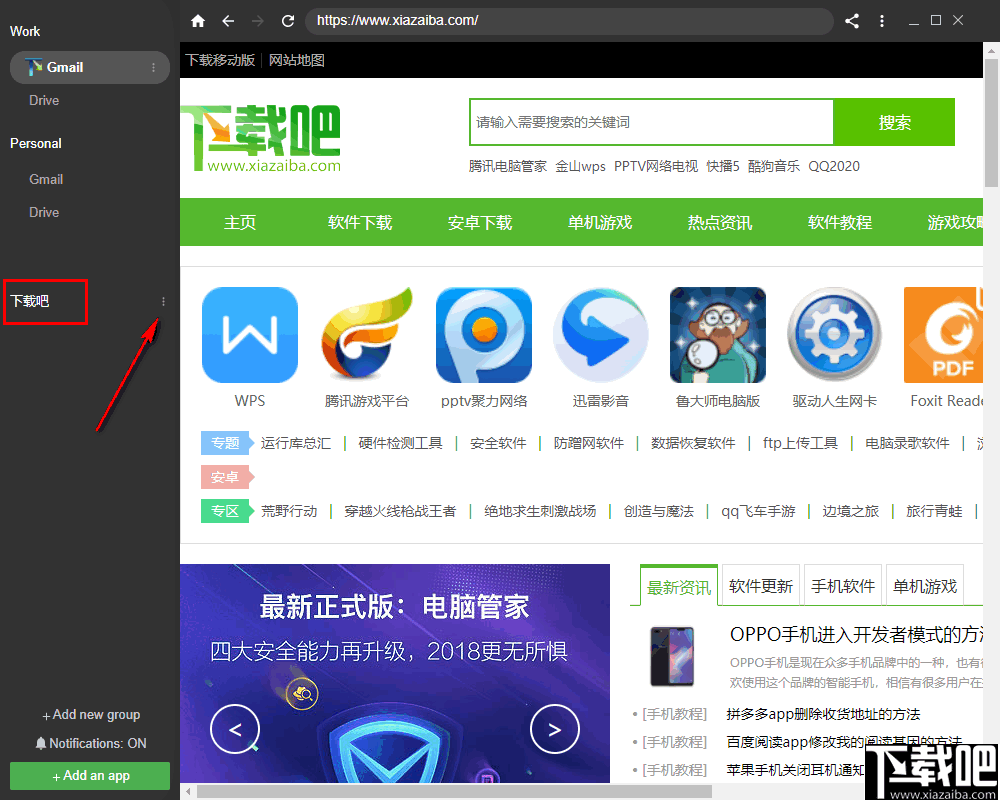Click the green Add an app button
This screenshot has height=800, width=1000.
click(90, 776)
